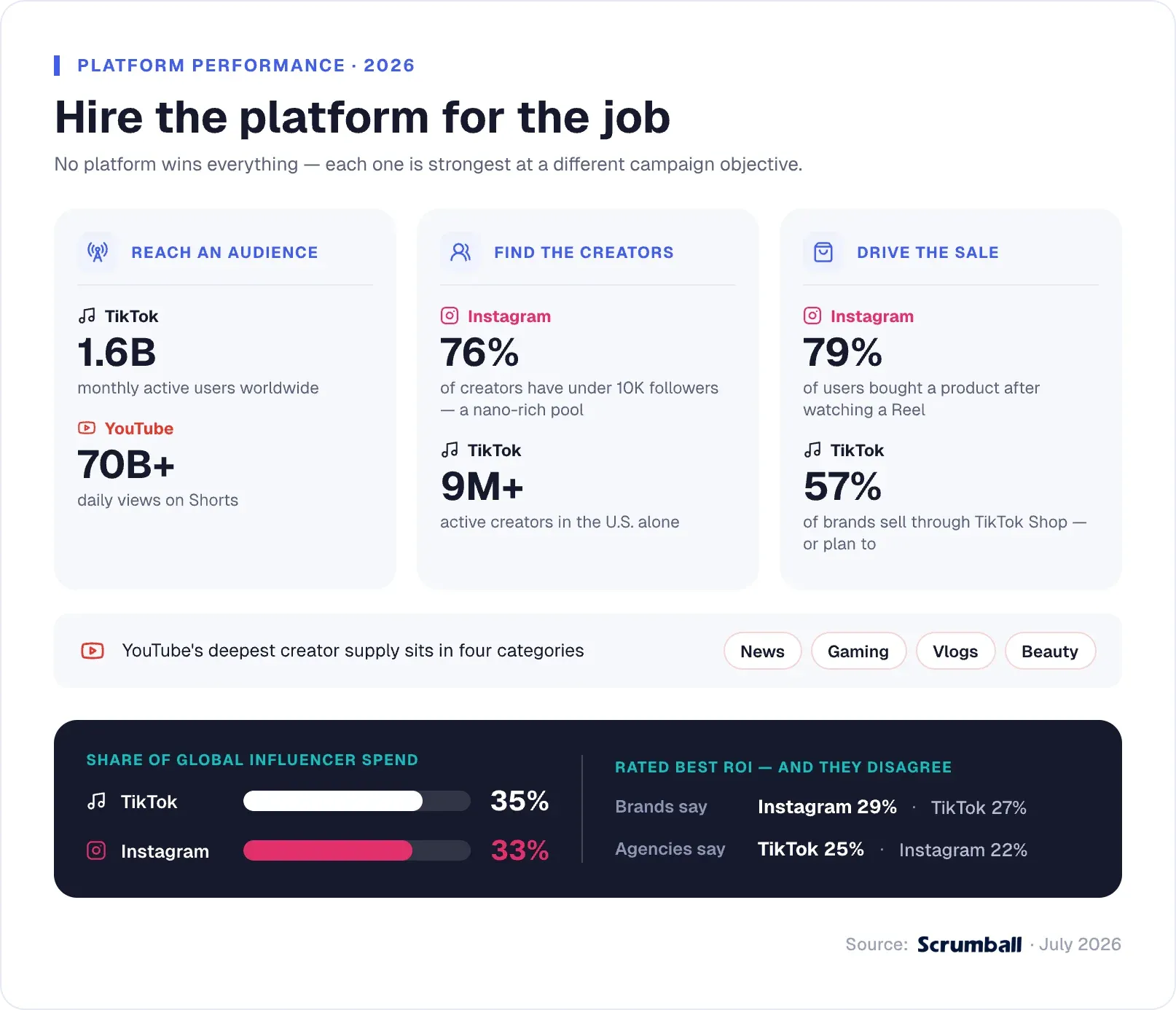Choose the Vlogs category pill
The height and width of the screenshot is (1010, 1176).
point(955,651)
